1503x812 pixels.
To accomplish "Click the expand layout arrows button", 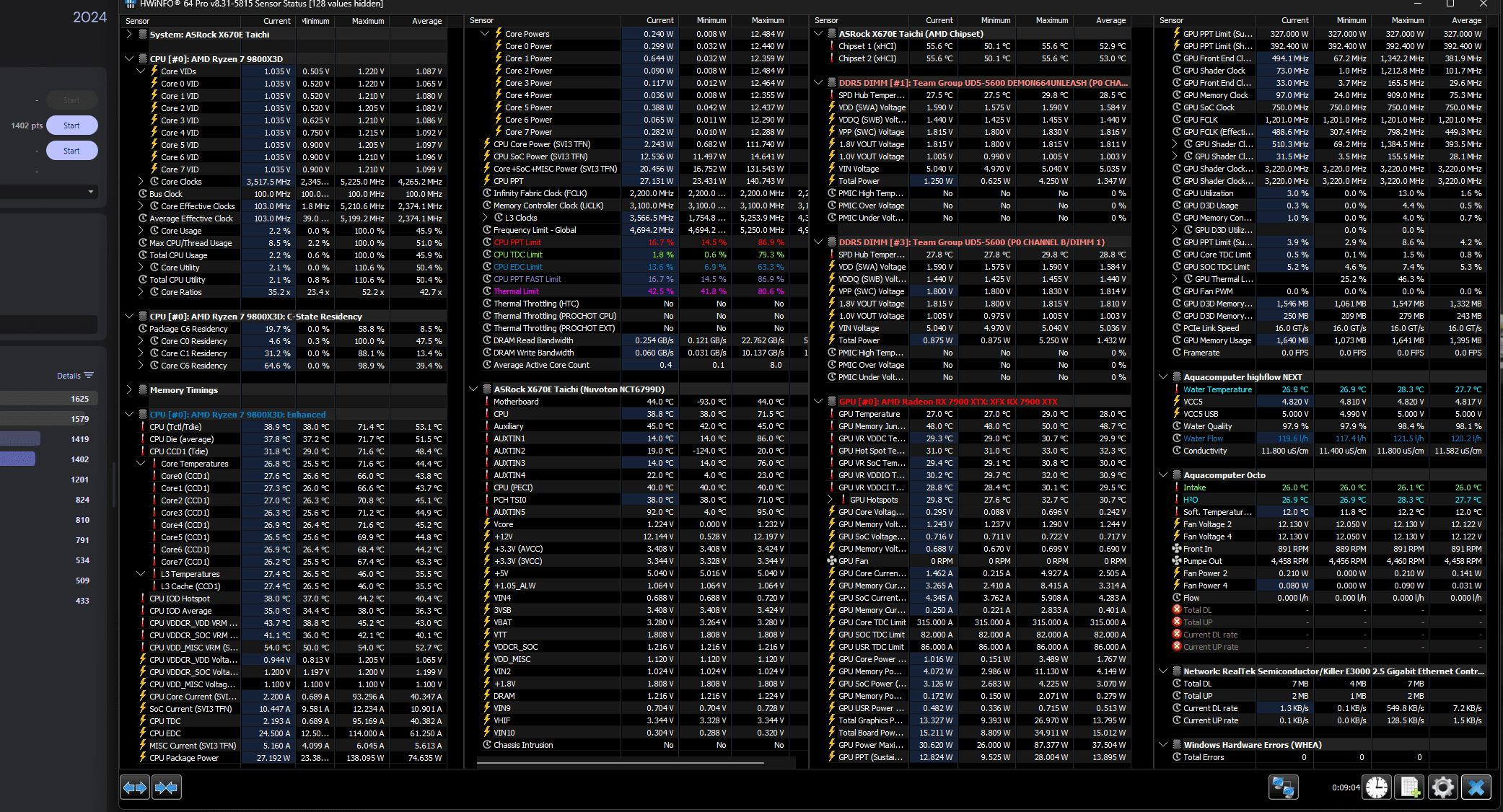I will click(x=135, y=787).
